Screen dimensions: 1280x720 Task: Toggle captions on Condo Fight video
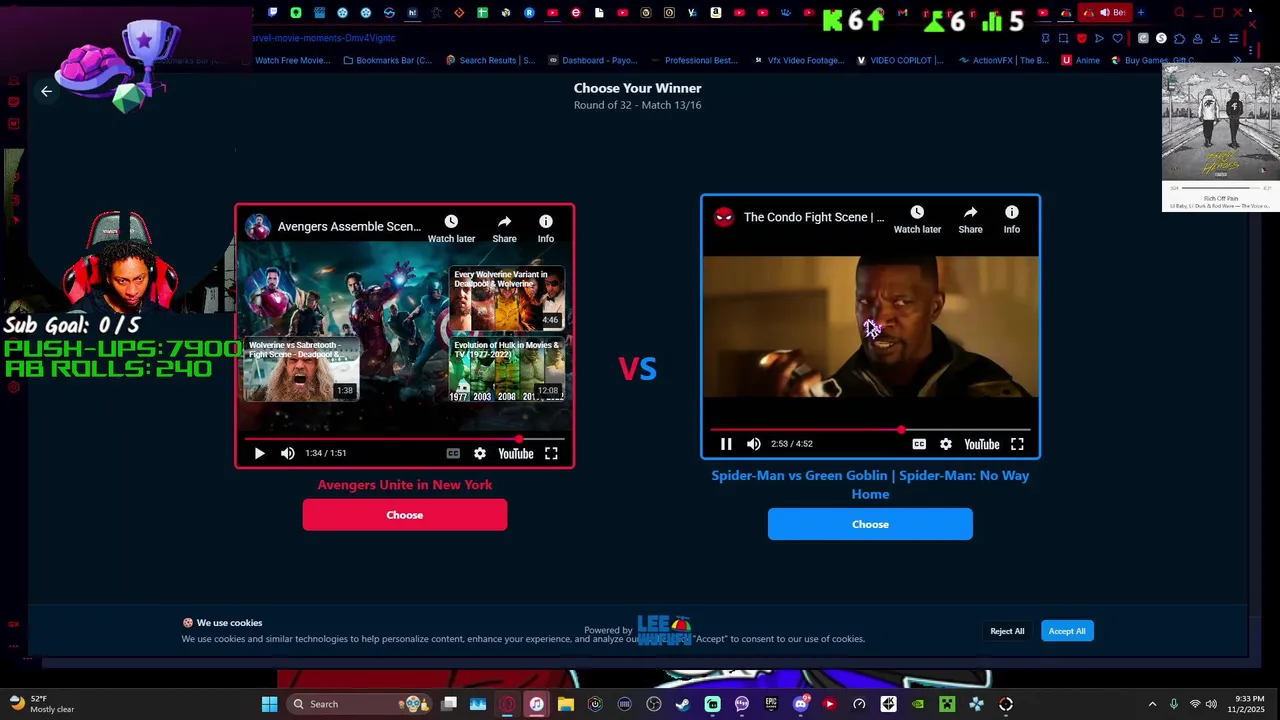point(919,444)
